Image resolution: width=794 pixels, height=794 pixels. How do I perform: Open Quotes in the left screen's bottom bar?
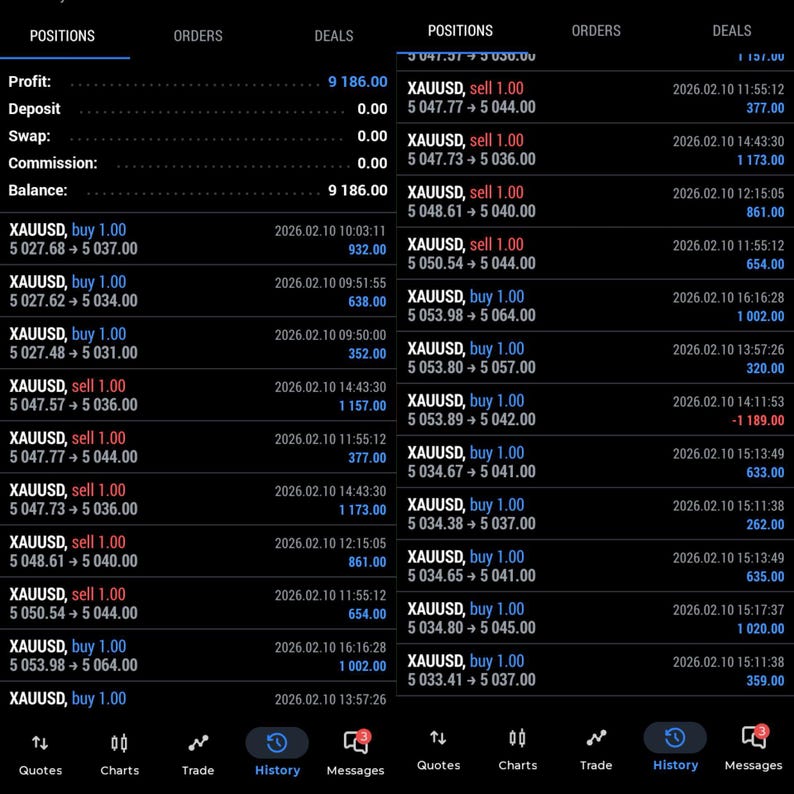[x=40, y=755]
